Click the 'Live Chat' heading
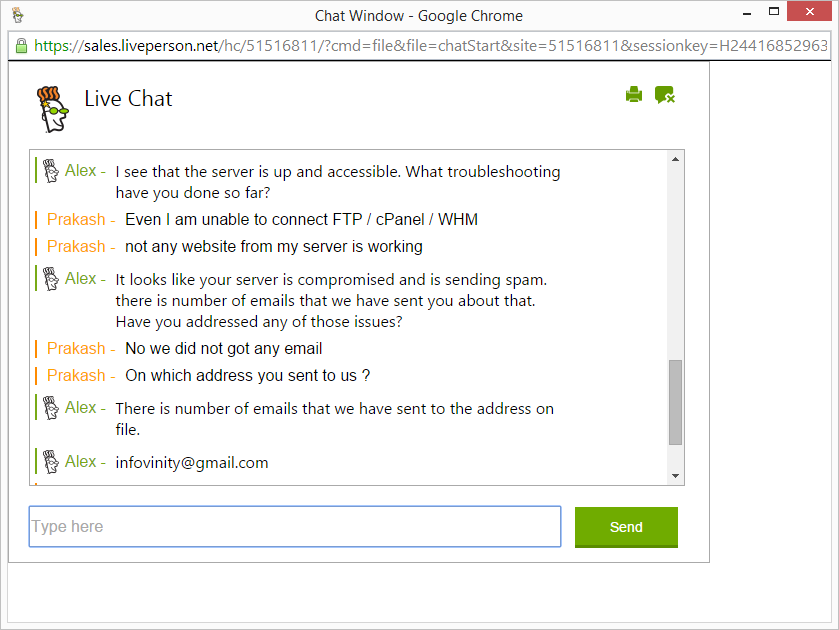Image resolution: width=839 pixels, height=630 pixels. (x=128, y=99)
